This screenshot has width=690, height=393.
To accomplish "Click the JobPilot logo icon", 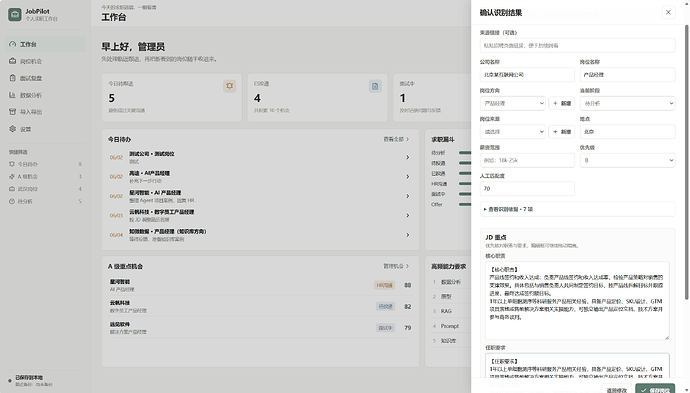I will [x=15, y=15].
